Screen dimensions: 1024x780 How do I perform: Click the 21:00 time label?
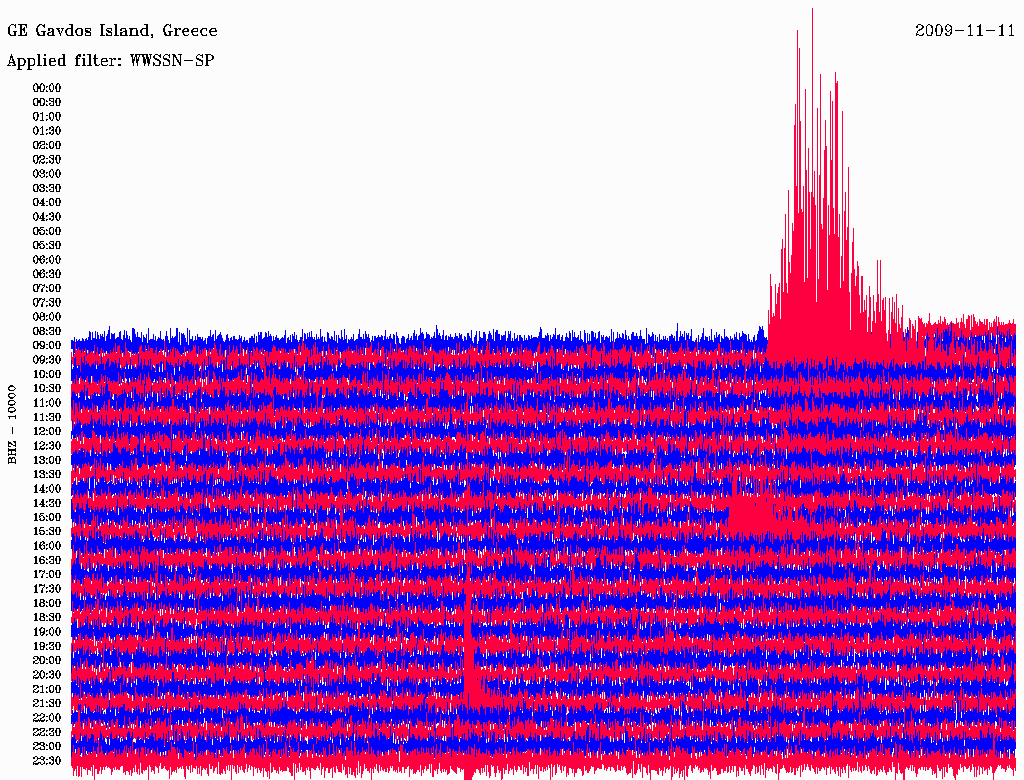point(47,689)
